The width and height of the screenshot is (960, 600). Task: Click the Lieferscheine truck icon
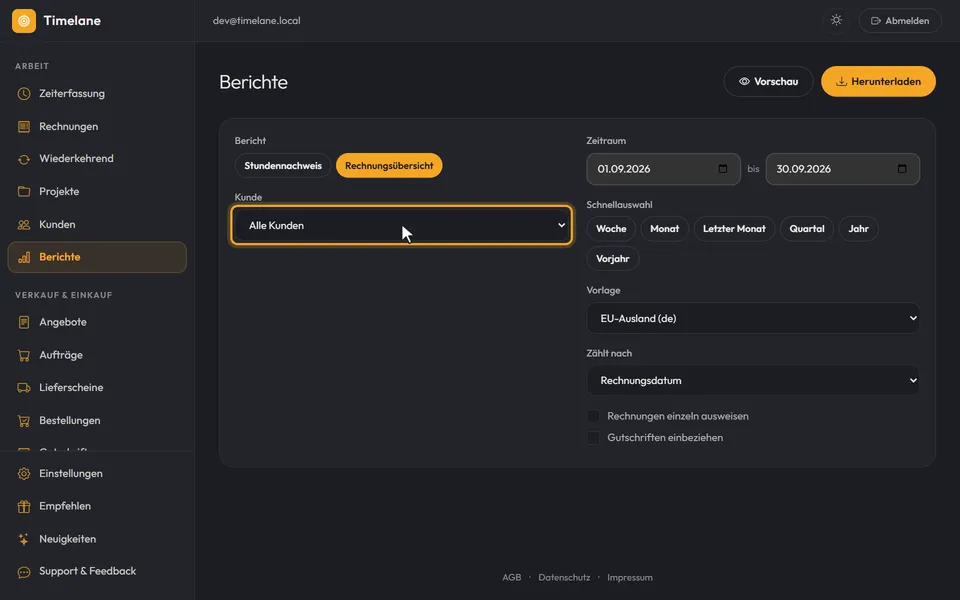point(24,388)
